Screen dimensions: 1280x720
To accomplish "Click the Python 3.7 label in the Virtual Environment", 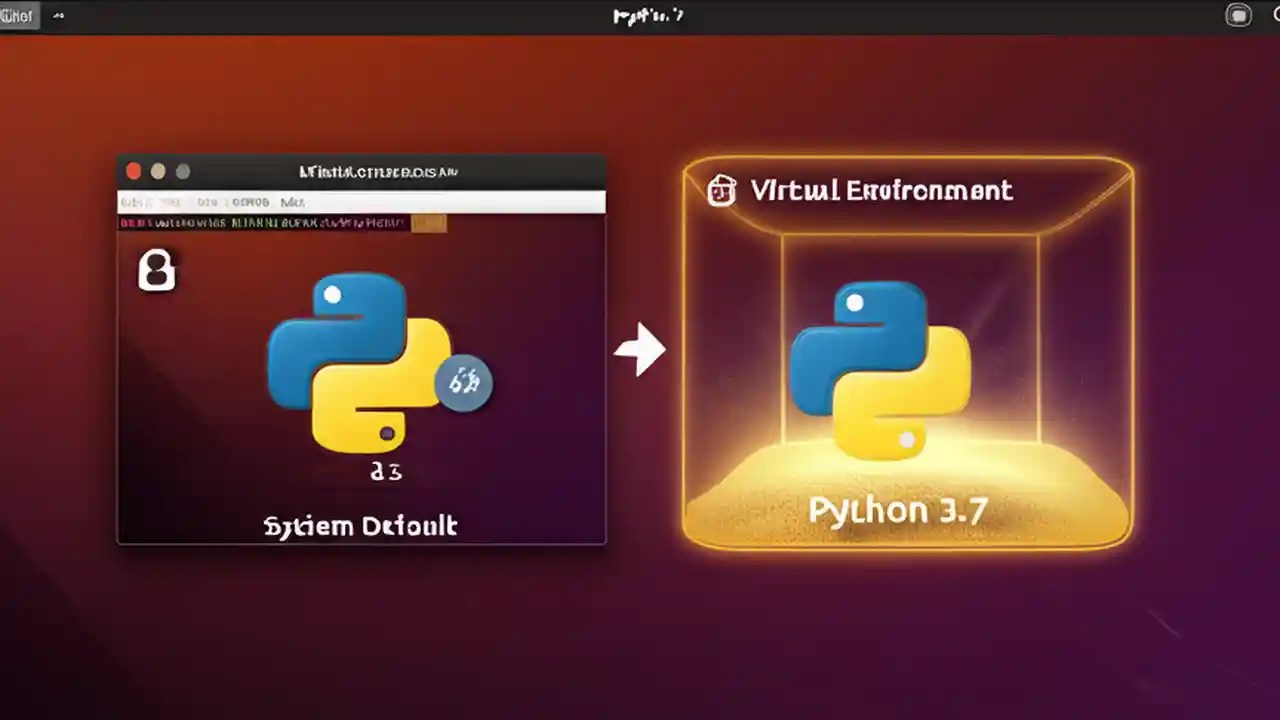I will tap(897, 510).
